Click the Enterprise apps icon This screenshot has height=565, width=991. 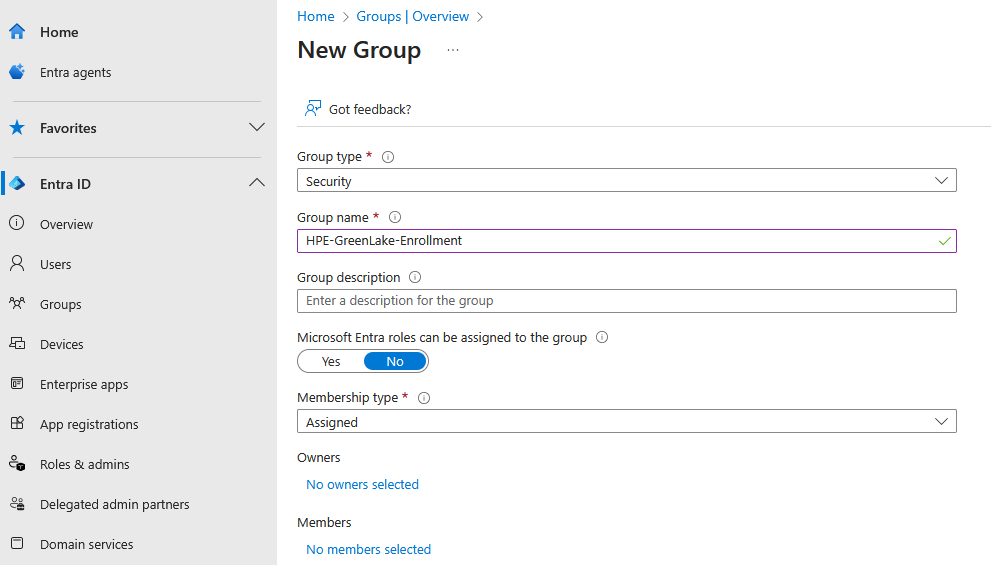click(17, 384)
